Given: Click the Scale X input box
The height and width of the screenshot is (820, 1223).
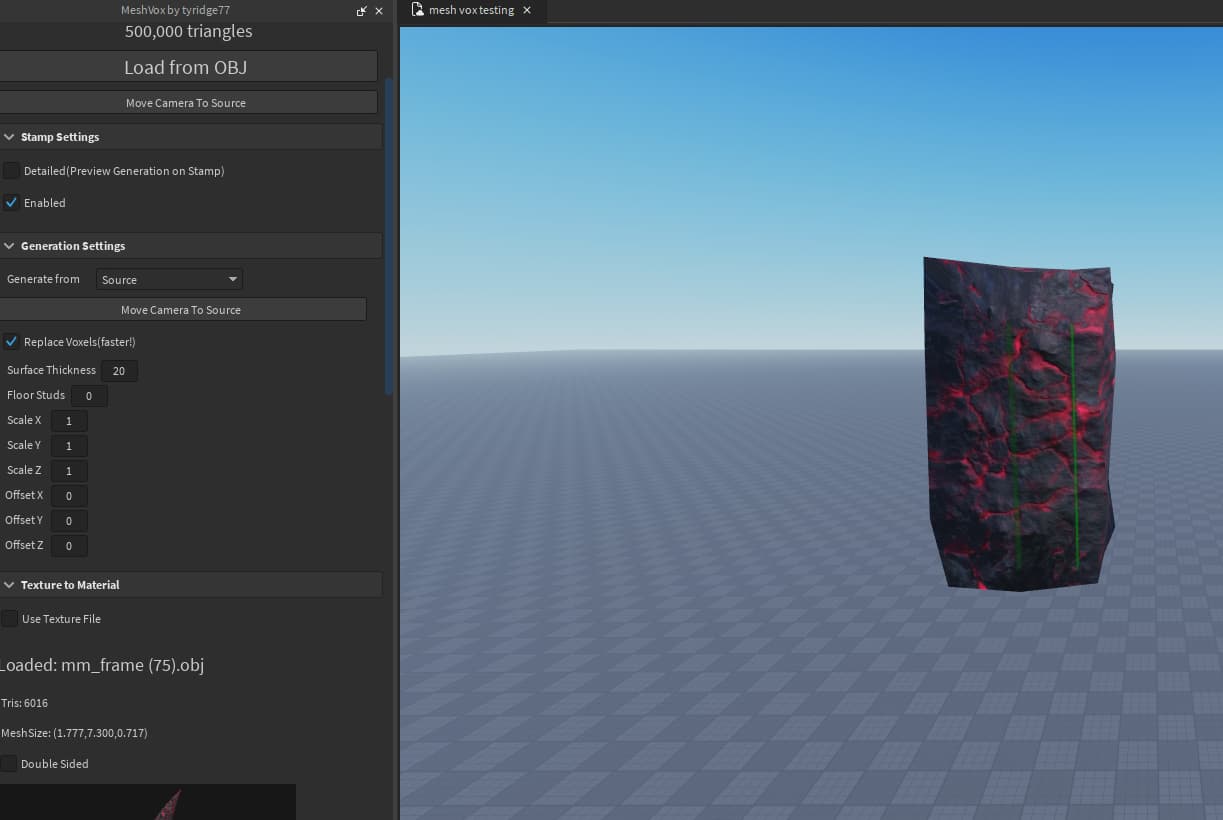Looking at the screenshot, I should (x=68, y=420).
